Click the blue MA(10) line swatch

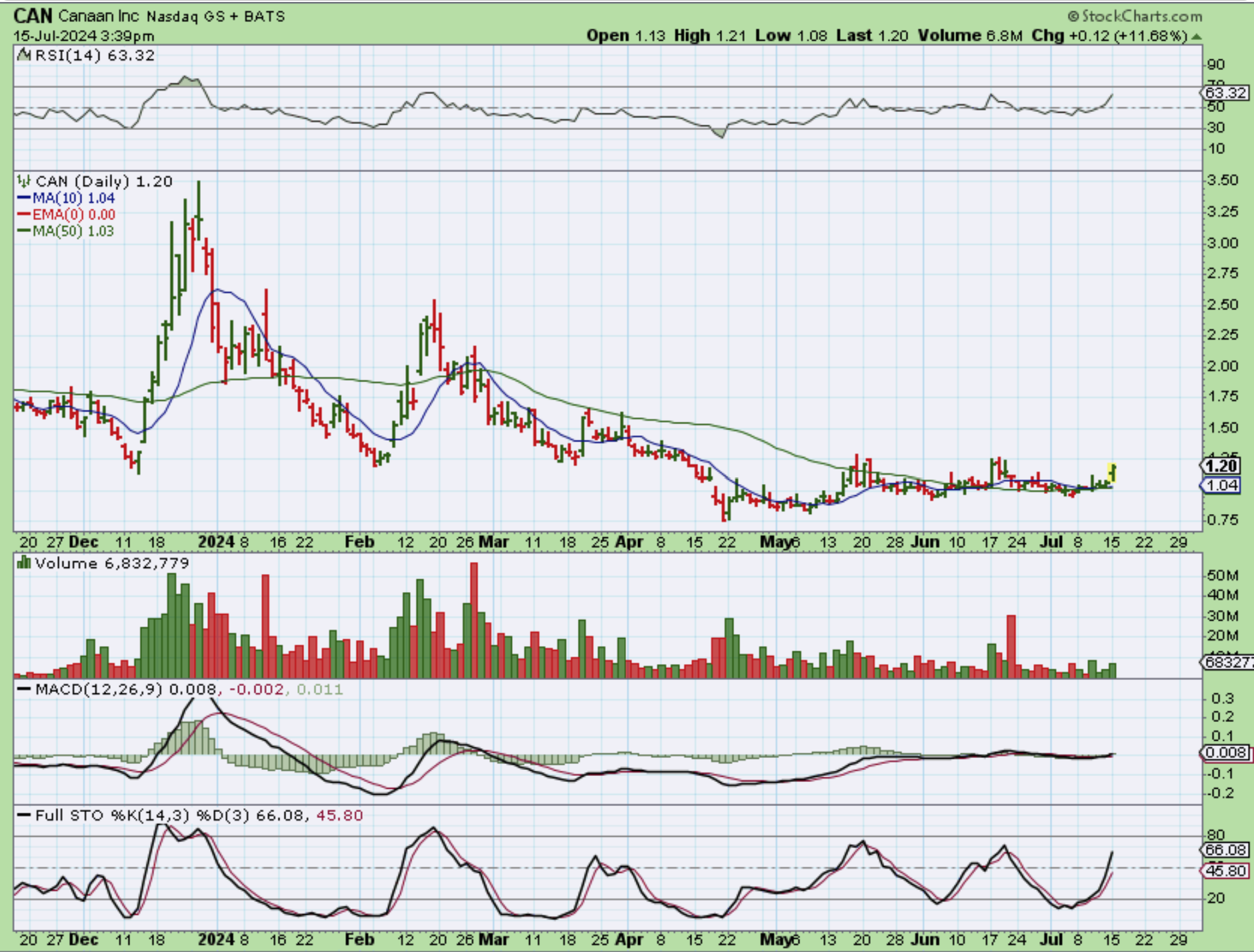click(x=24, y=198)
